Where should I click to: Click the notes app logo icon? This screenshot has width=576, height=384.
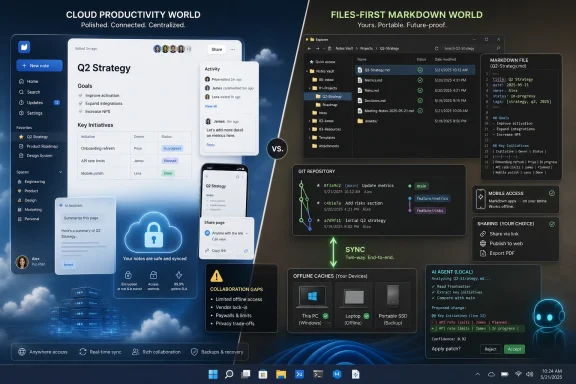(x=24, y=47)
